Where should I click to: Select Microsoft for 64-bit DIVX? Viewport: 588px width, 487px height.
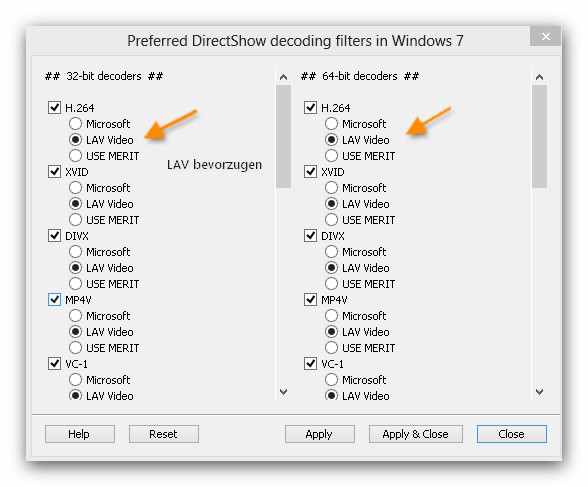(x=332, y=252)
